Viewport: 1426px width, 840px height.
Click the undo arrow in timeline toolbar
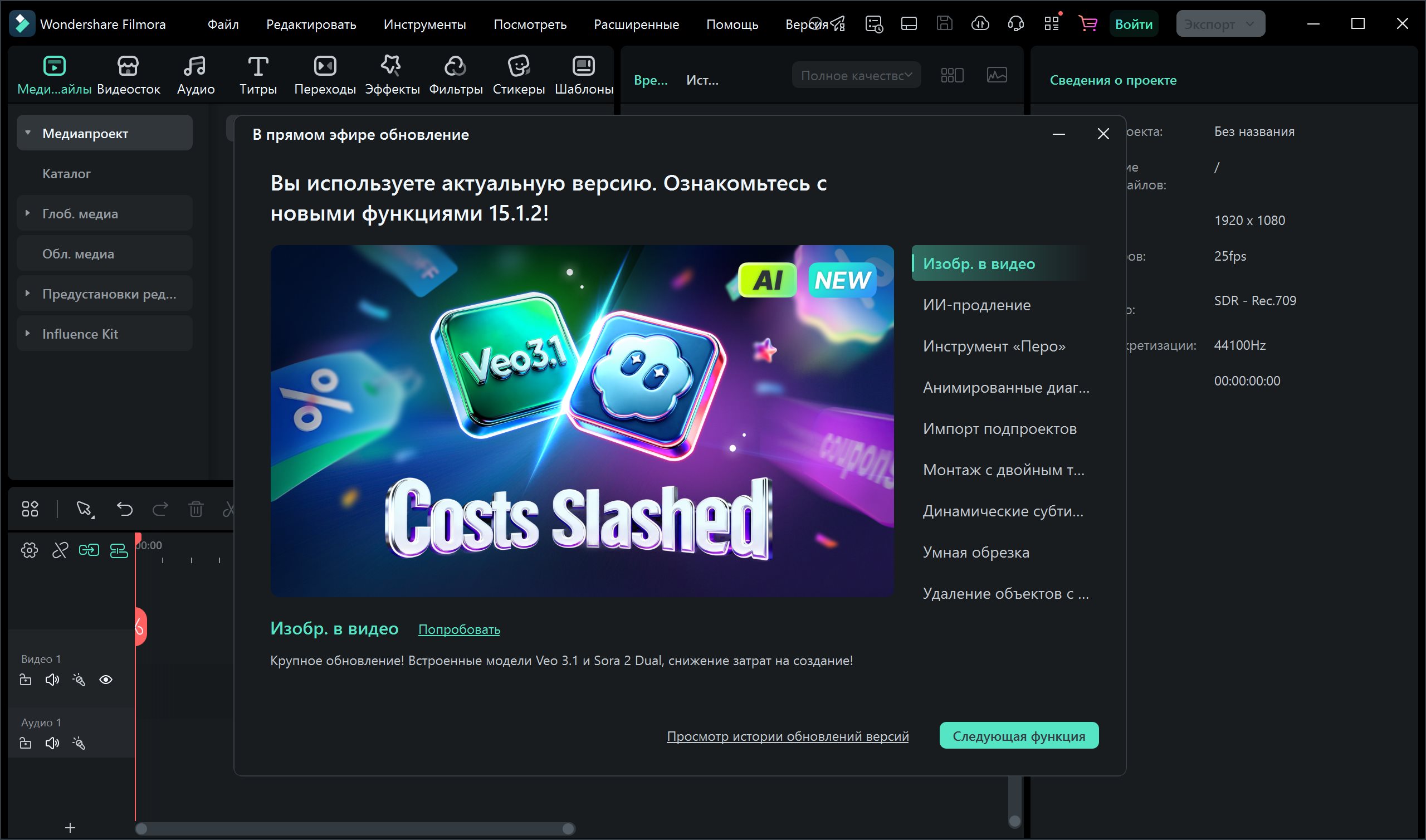pos(124,509)
